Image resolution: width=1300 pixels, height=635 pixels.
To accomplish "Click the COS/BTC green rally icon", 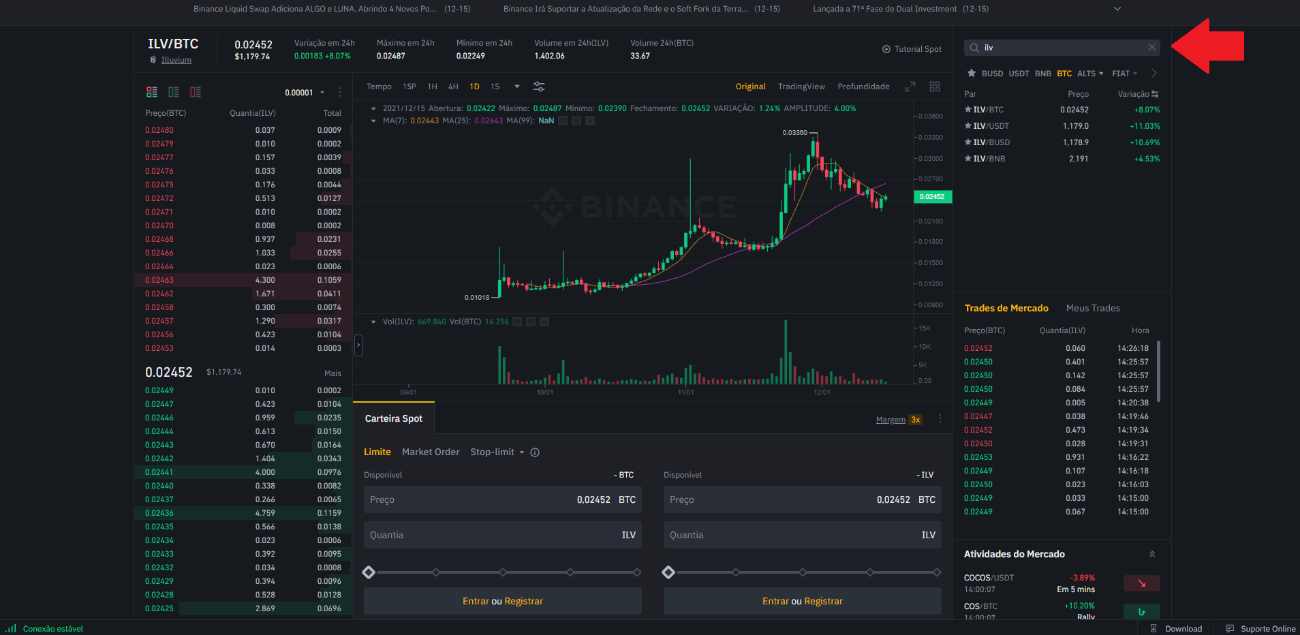I will click(1141, 611).
